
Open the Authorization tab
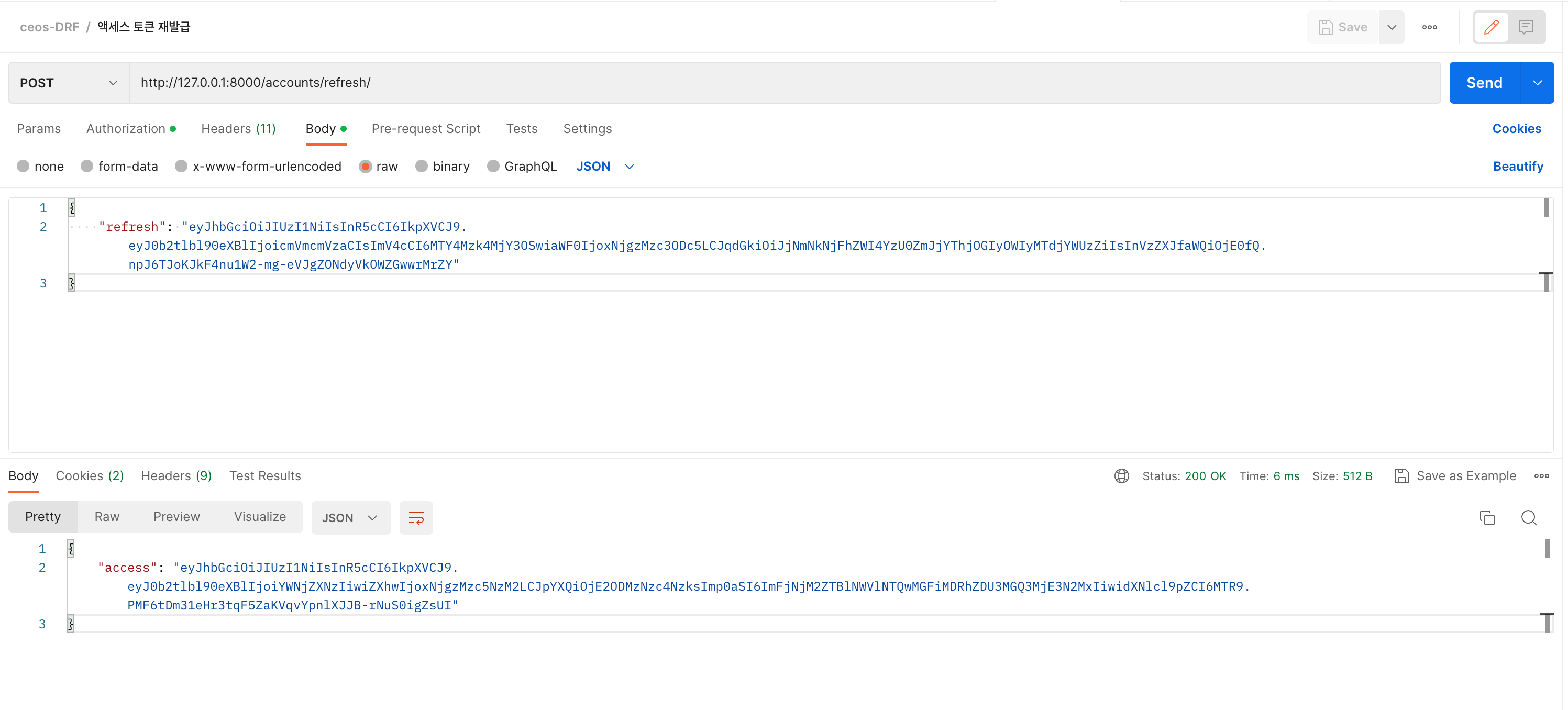[131, 128]
